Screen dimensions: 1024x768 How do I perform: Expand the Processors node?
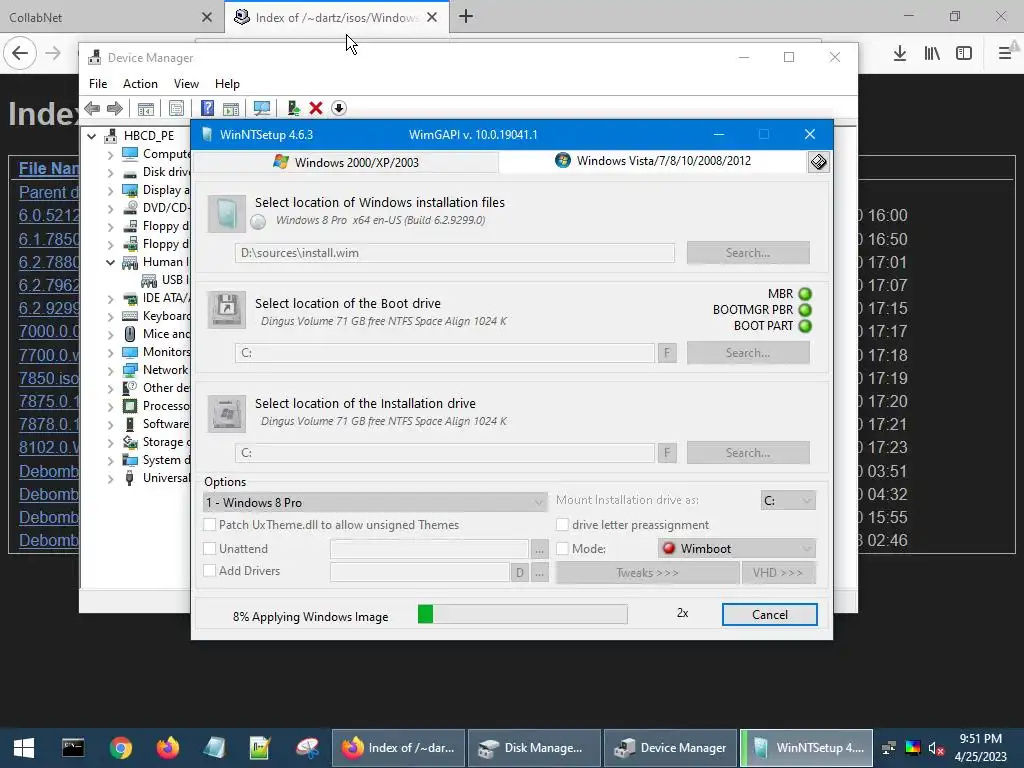(x=110, y=407)
